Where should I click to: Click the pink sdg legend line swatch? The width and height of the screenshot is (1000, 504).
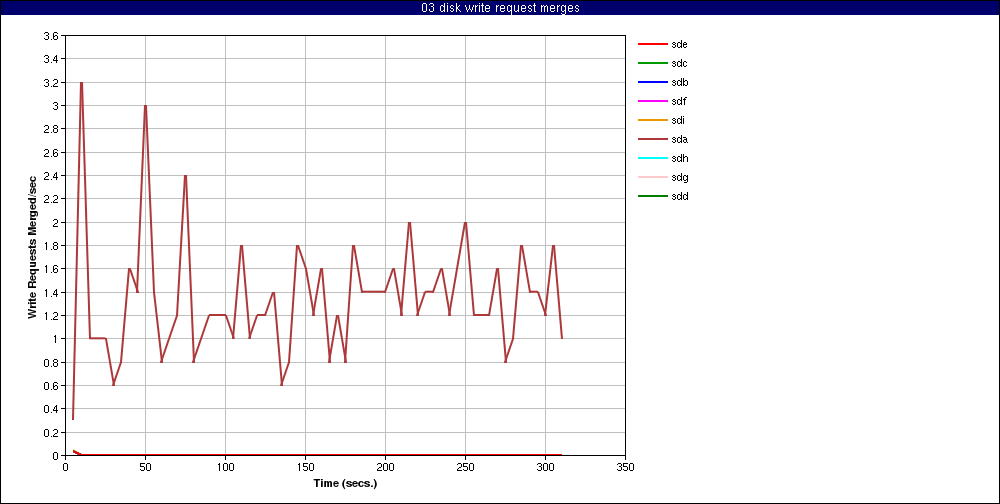pos(652,177)
